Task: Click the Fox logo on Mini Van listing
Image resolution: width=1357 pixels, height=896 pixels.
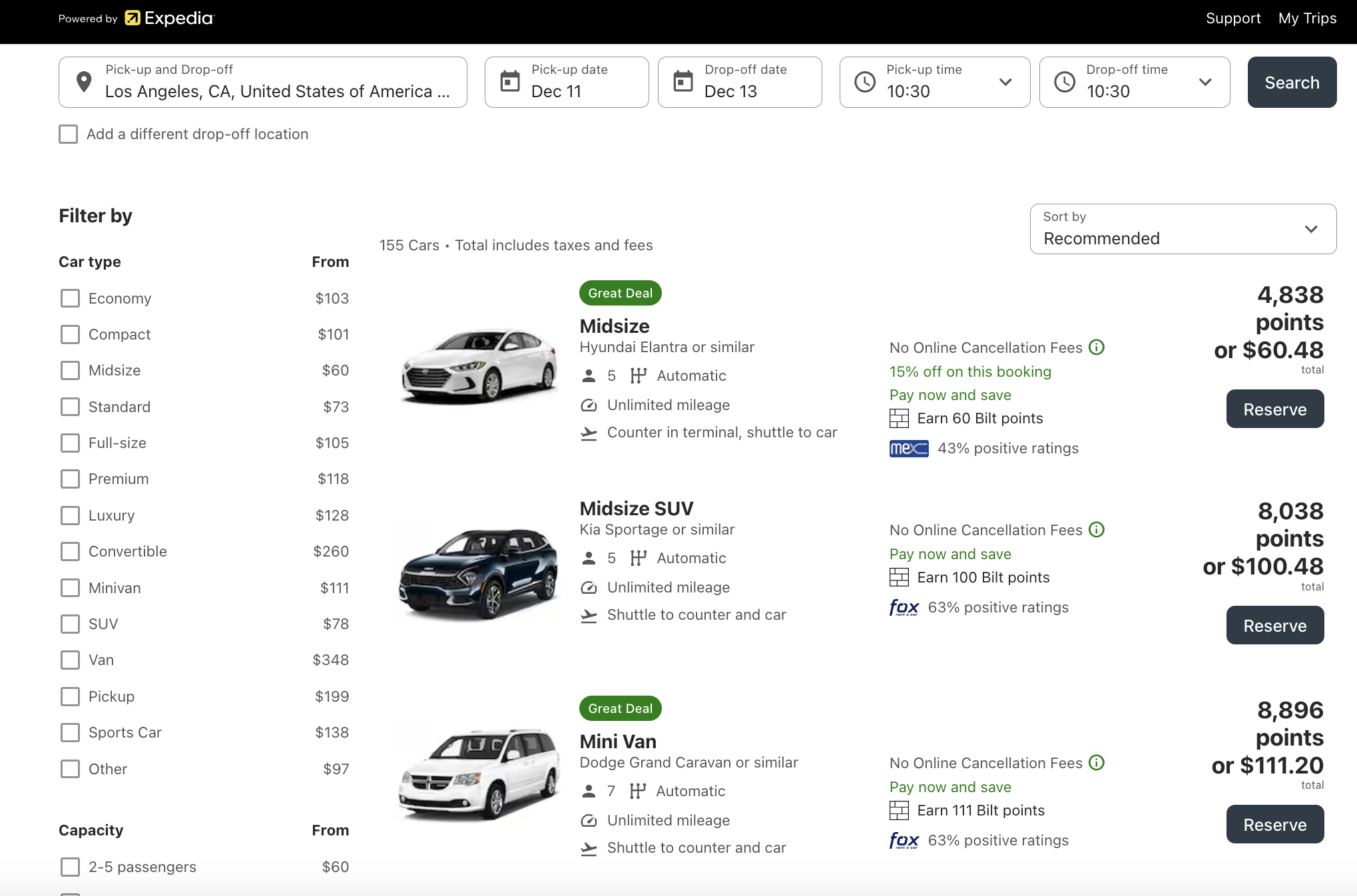Action: 904,840
